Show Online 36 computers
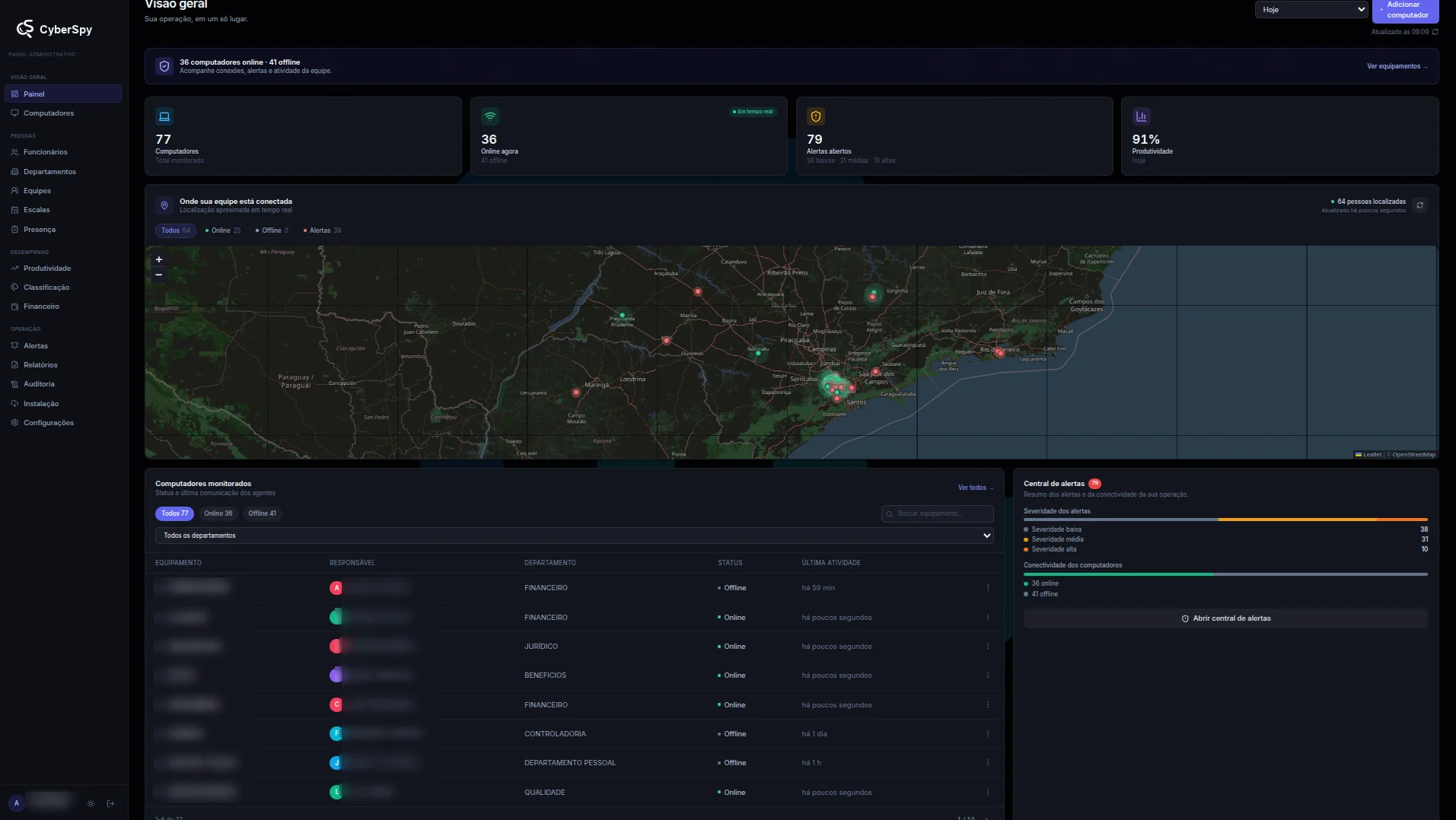The image size is (1456, 820). tap(218, 513)
